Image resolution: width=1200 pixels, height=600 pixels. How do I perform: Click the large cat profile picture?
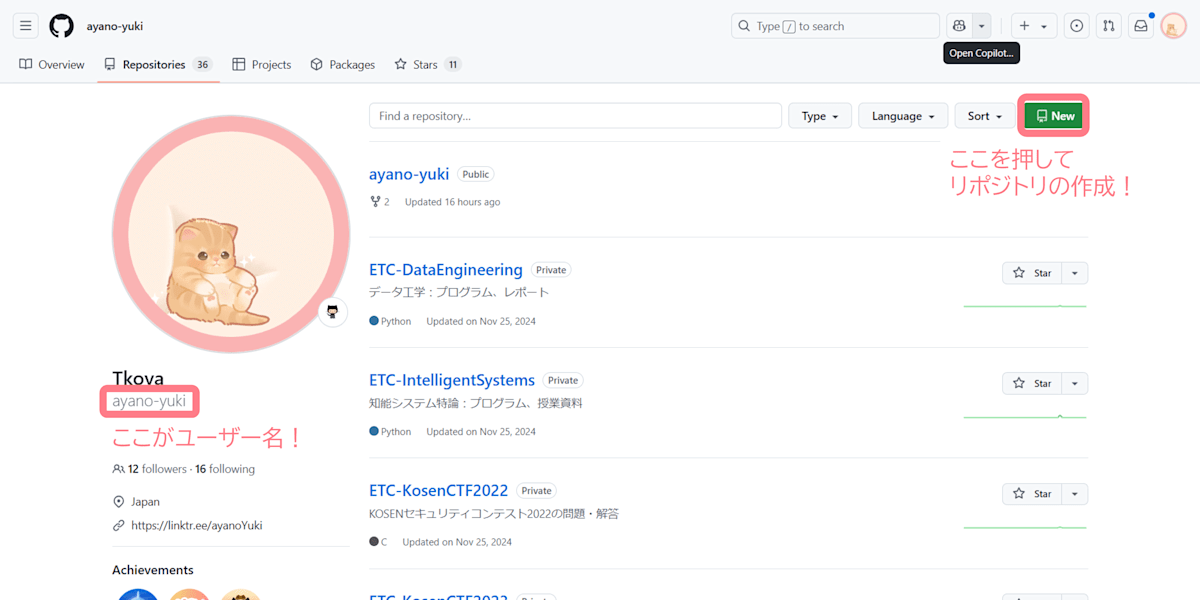click(231, 234)
